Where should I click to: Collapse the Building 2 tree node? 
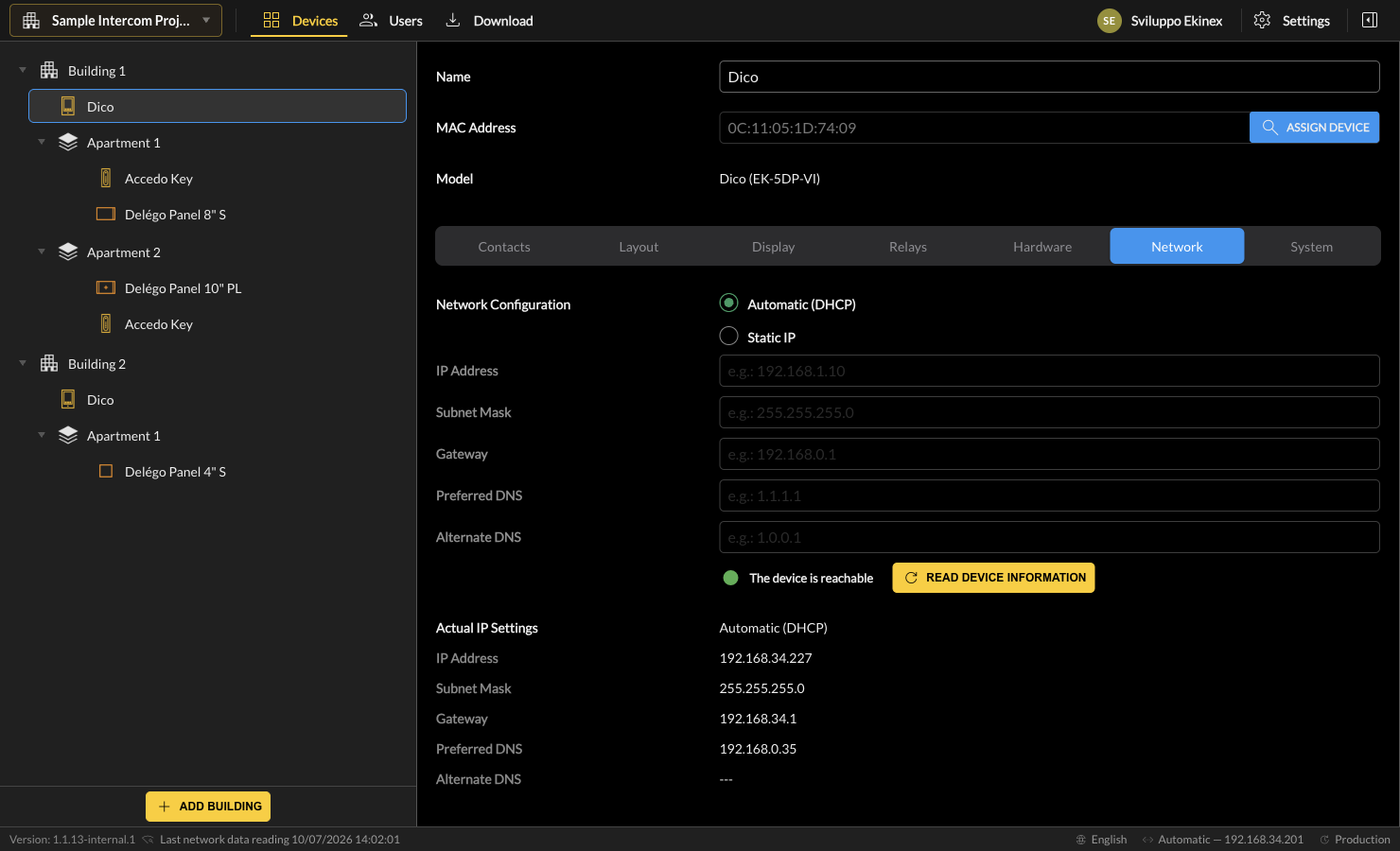coord(23,363)
